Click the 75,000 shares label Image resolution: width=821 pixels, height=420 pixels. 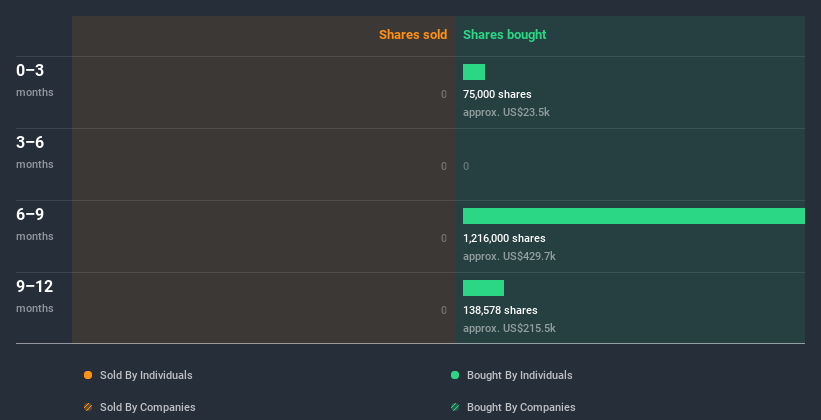[x=497, y=94]
